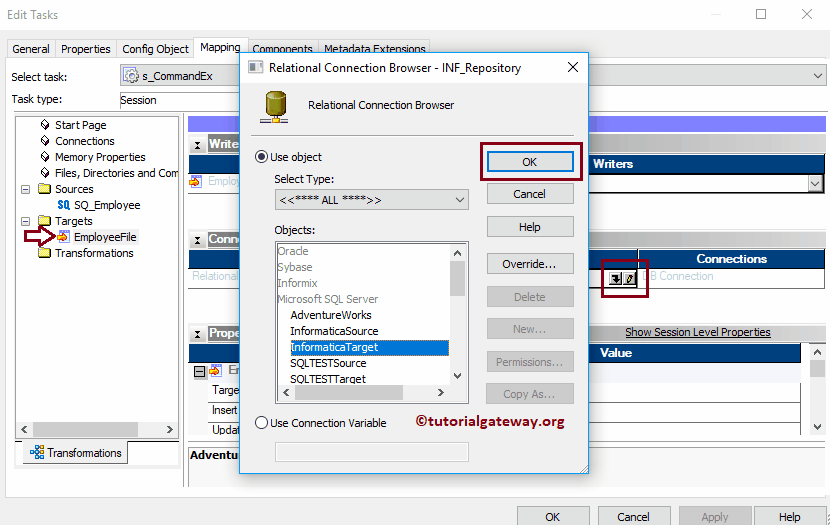Switch to the Components tab
The image size is (830, 525).
282,48
